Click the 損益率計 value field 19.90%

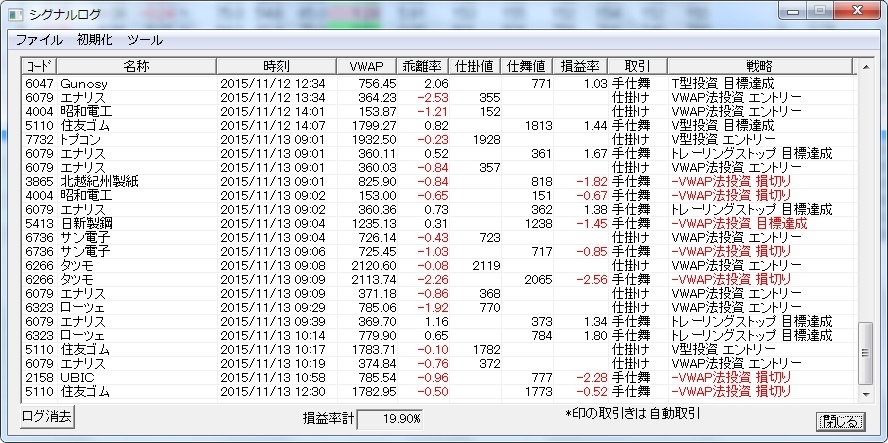click(x=390, y=419)
